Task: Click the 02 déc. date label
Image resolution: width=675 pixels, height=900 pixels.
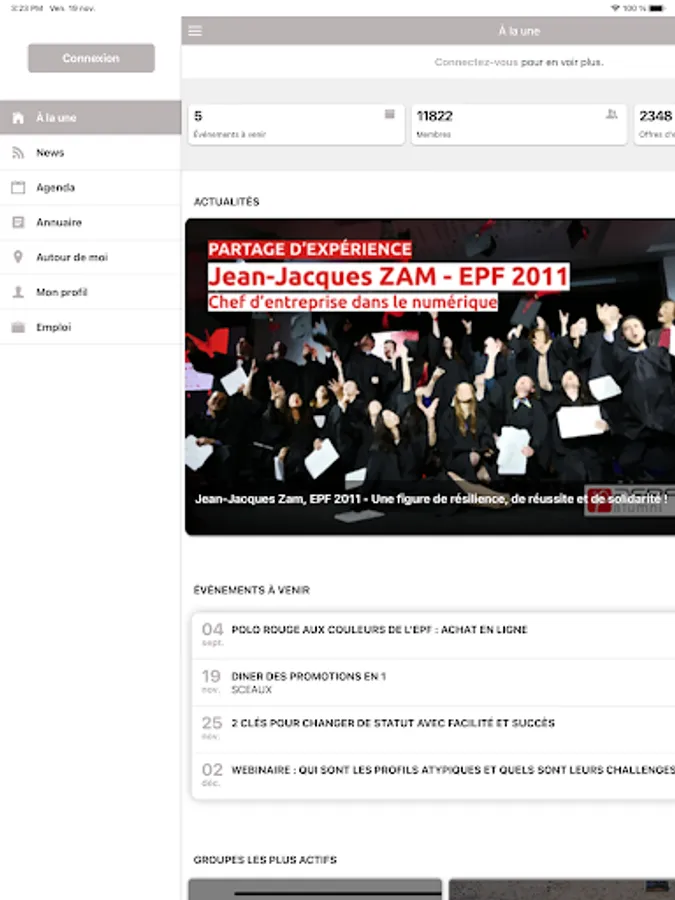Action: [x=212, y=774]
